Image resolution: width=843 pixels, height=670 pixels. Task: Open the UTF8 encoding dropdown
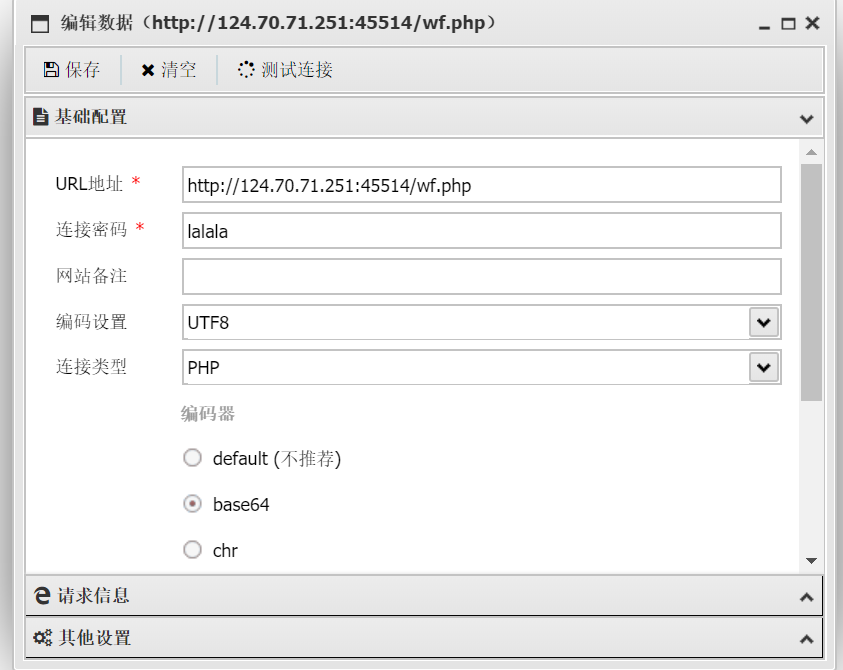[764, 322]
